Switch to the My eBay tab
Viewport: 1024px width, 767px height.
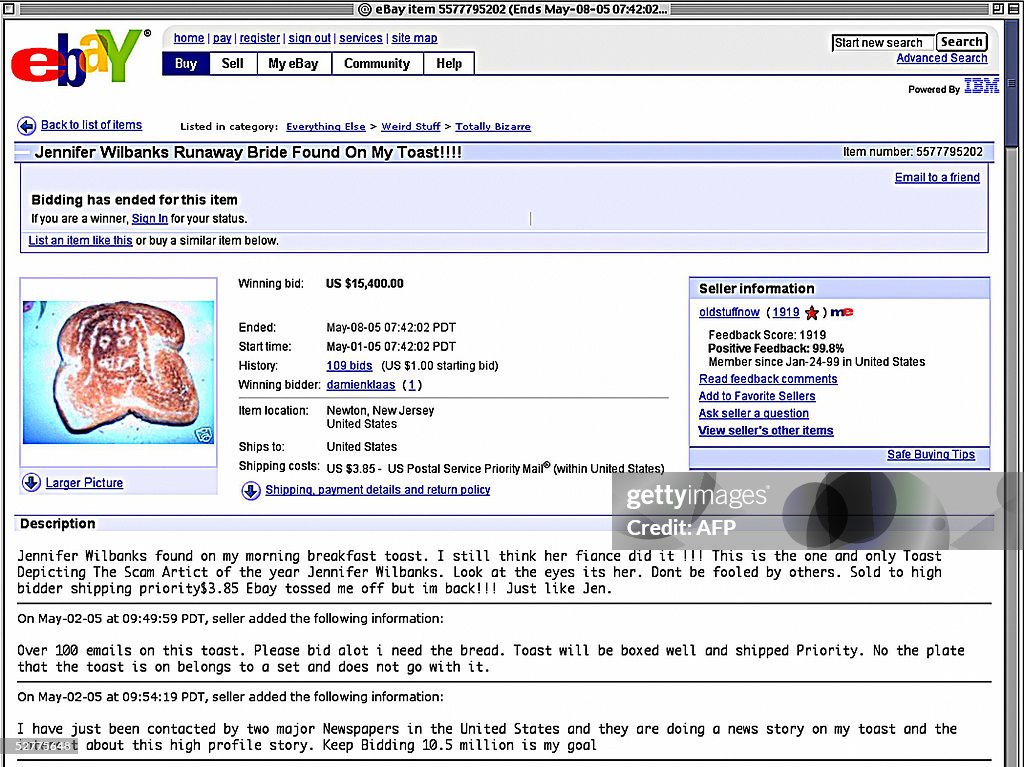pyautogui.click(x=293, y=63)
